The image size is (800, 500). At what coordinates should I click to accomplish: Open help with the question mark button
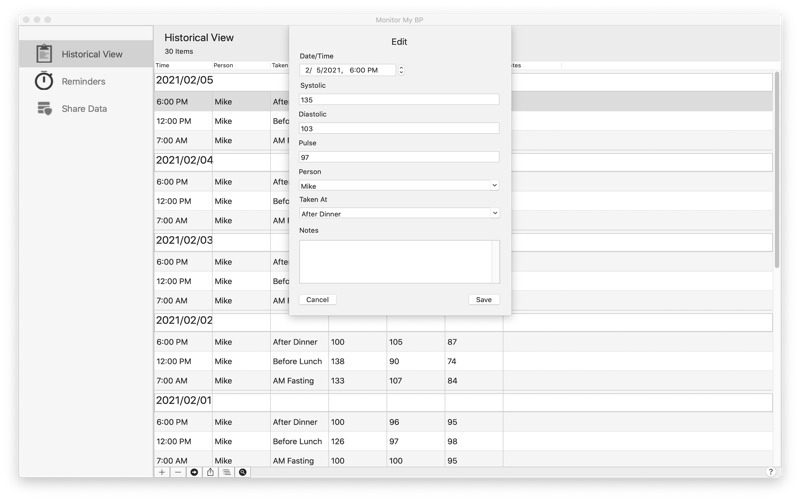(x=770, y=472)
